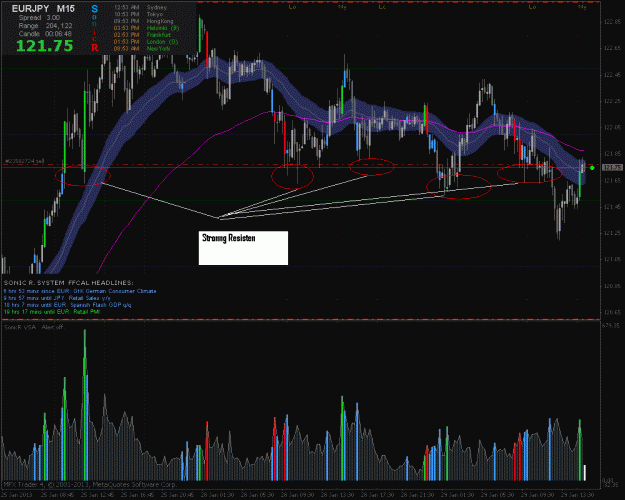The image size is (625, 500).
Task: Open the Spanish Flash GDP q/q headline
Action: pyautogui.click(x=67, y=305)
